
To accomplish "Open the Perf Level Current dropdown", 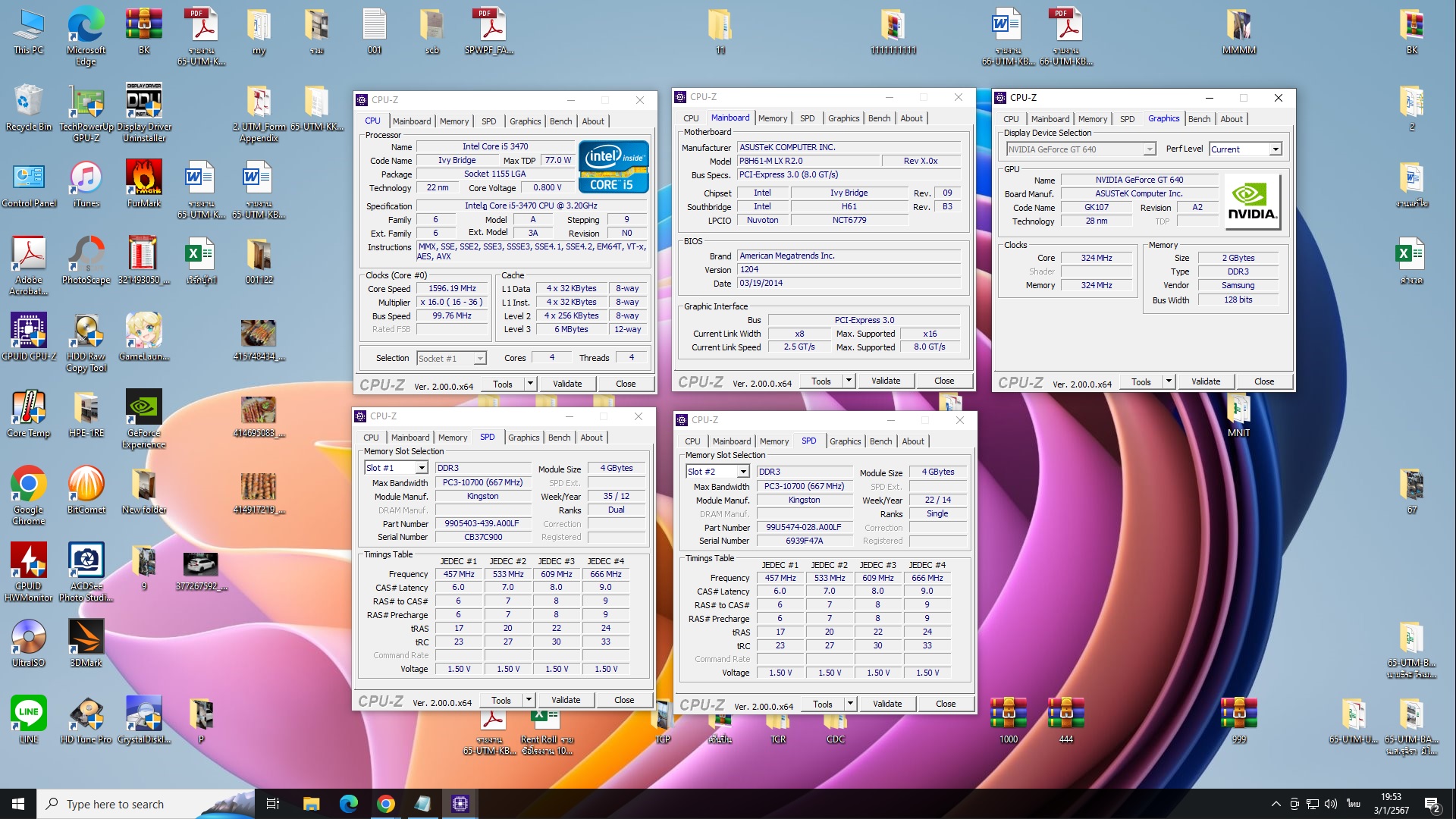I will [1276, 149].
